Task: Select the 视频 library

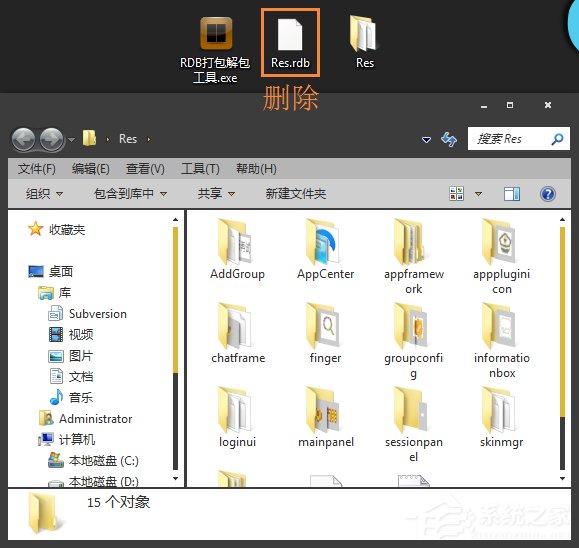Action: [x=71, y=335]
